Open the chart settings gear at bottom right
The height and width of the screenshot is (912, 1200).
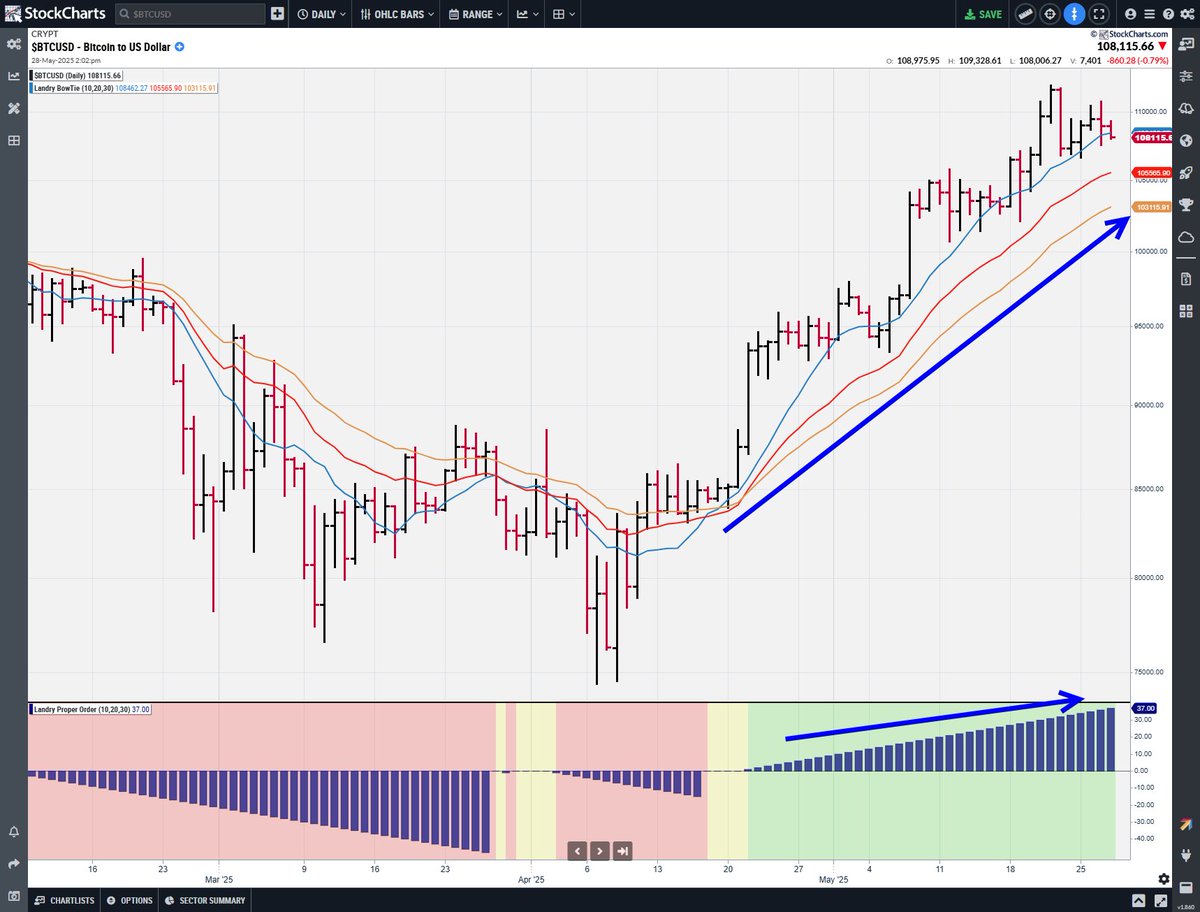pos(1163,878)
